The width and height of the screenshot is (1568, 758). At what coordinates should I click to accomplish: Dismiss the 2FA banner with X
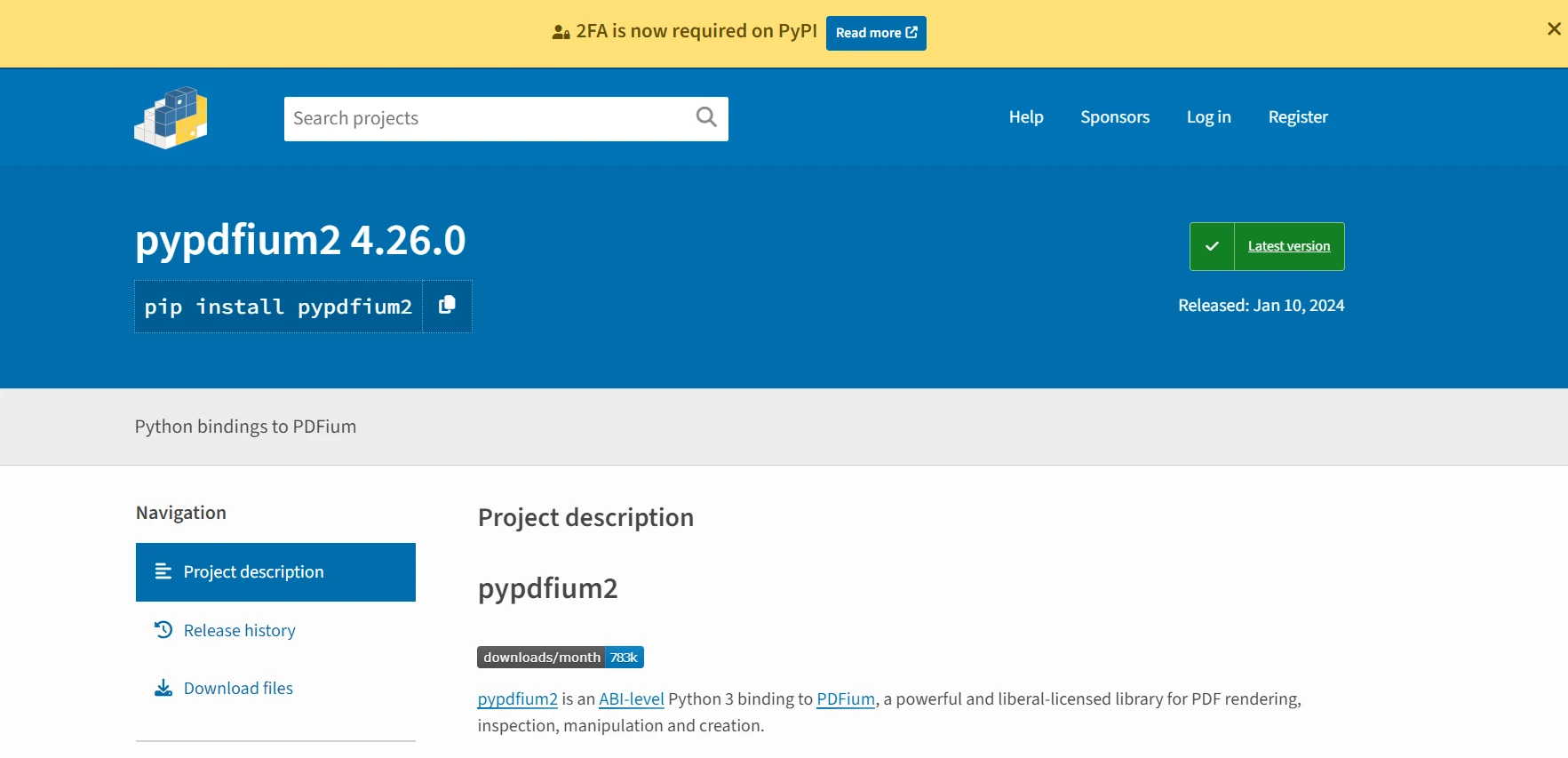pyautogui.click(x=1554, y=29)
